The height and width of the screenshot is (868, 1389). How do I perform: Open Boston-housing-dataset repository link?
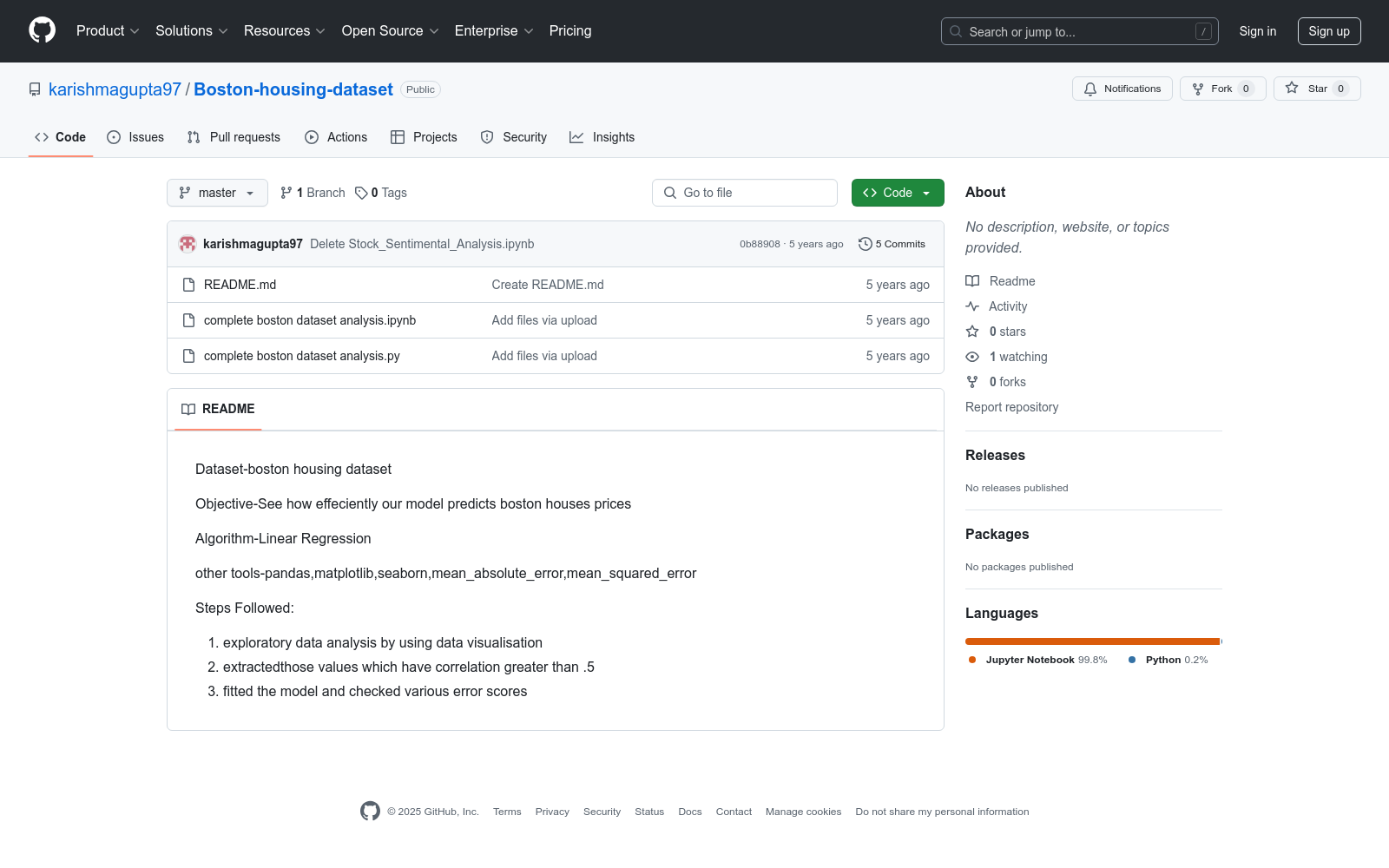(293, 89)
